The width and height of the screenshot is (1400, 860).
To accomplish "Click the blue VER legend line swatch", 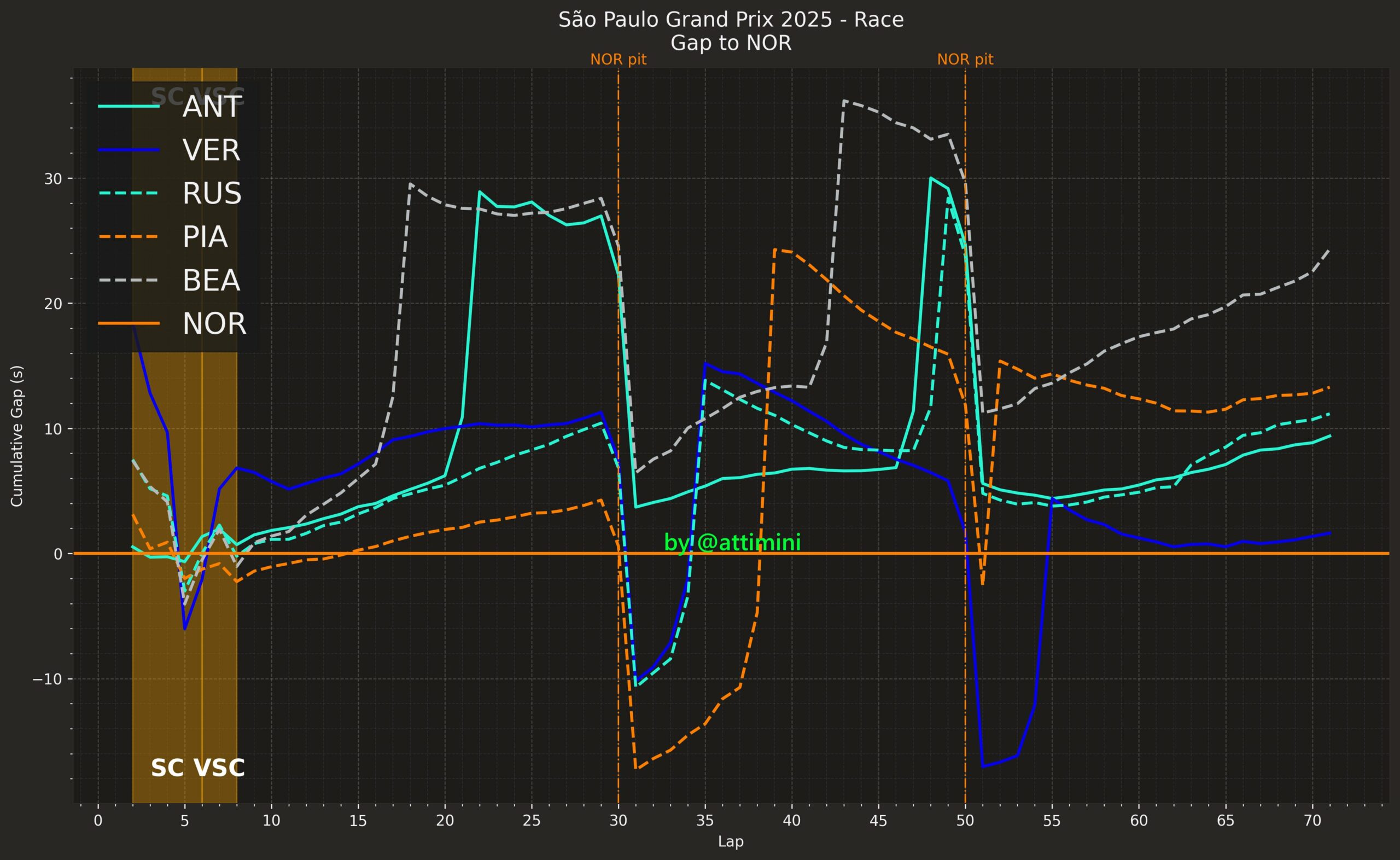I will tap(129, 149).
